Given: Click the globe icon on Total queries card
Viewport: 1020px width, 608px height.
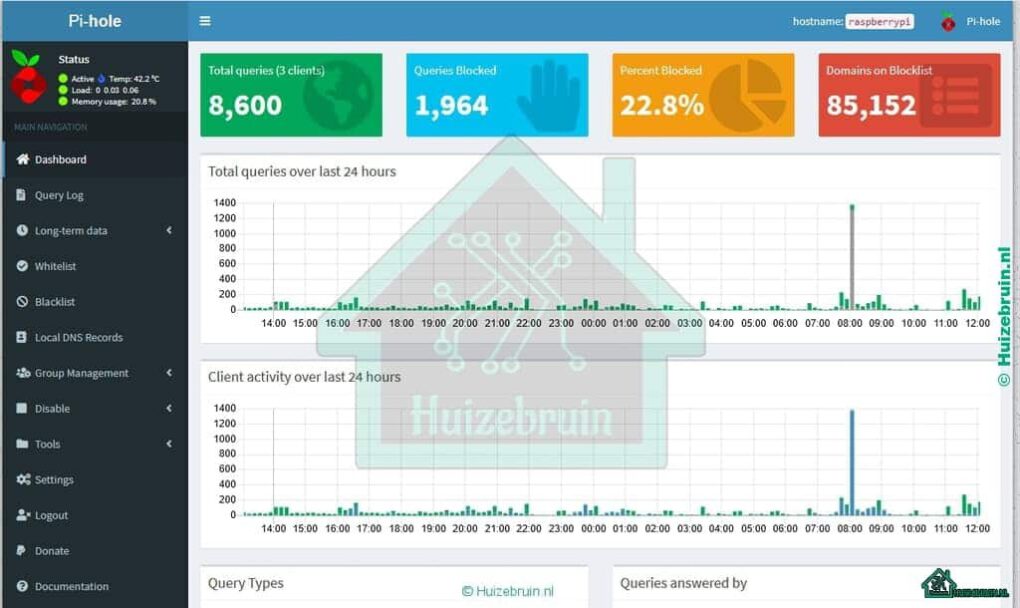Looking at the screenshot, I should click(338, 96).
